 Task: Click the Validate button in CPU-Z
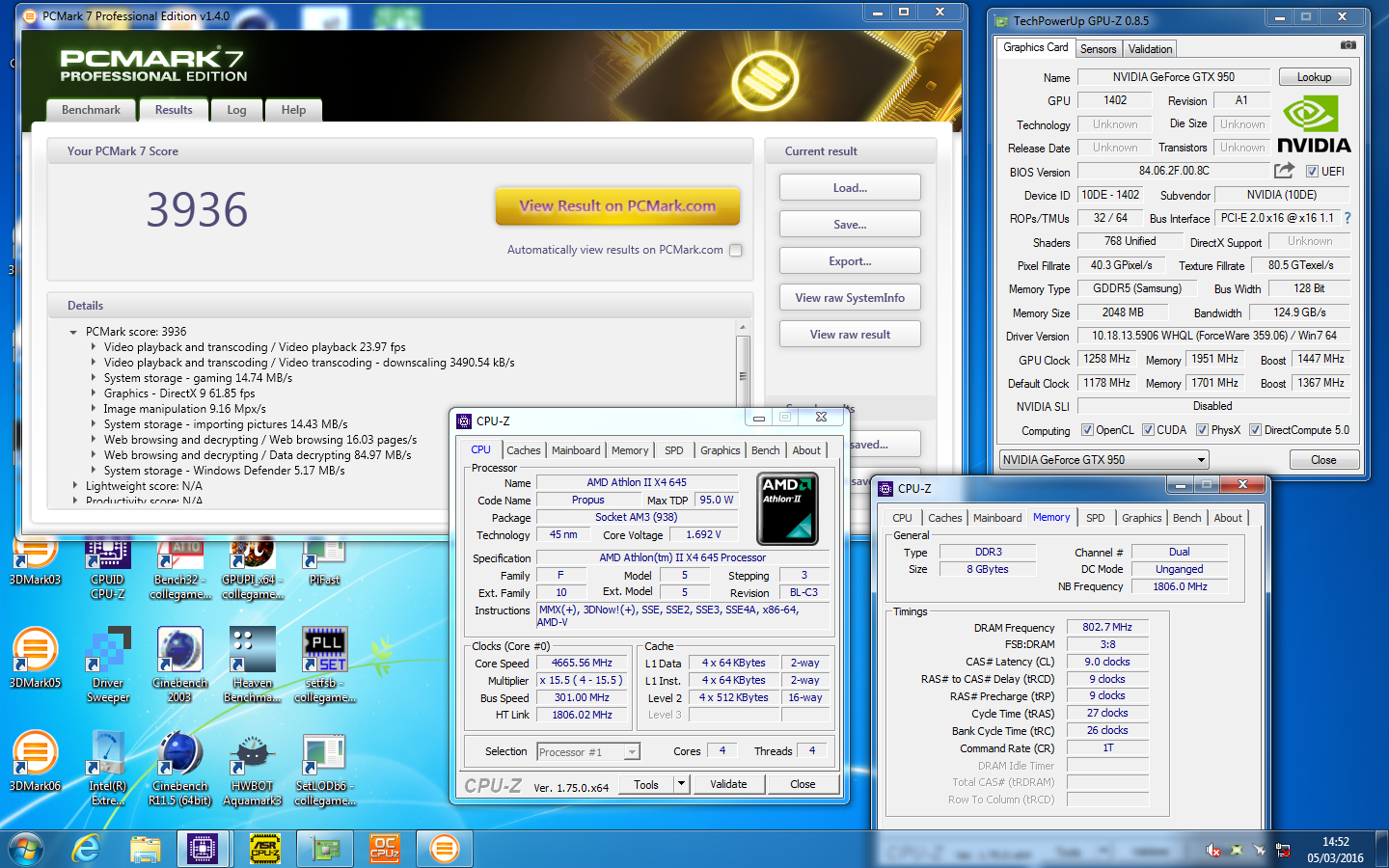728,784
